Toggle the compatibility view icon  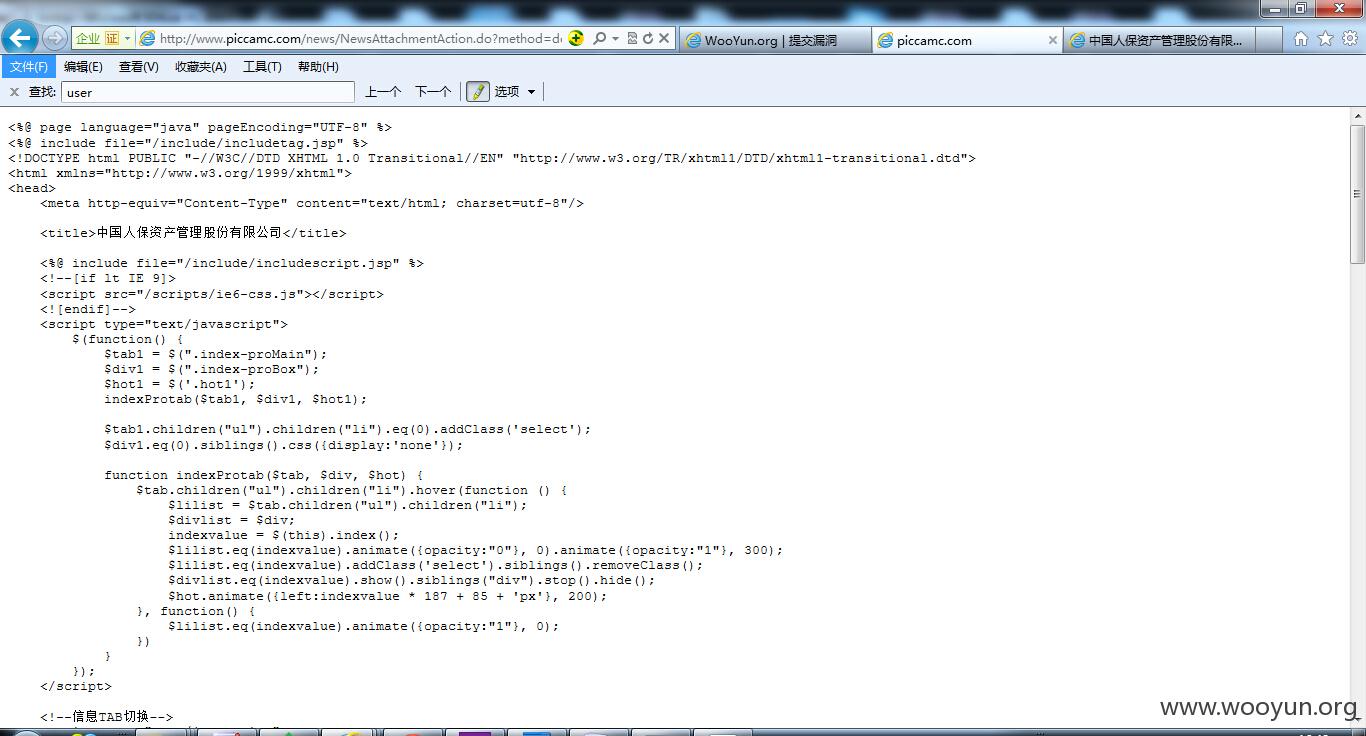(632, 38)
